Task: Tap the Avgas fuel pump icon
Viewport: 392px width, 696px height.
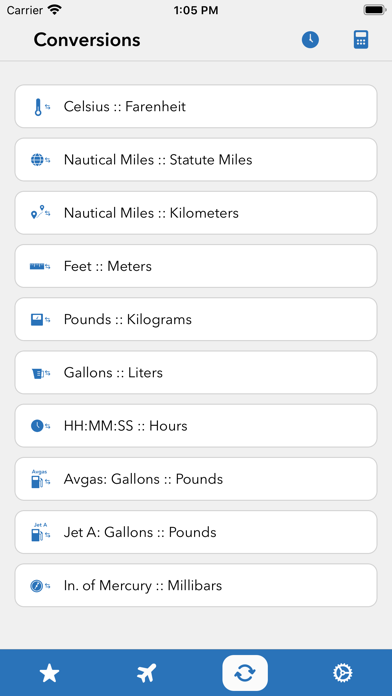Action: pos(40,478)
